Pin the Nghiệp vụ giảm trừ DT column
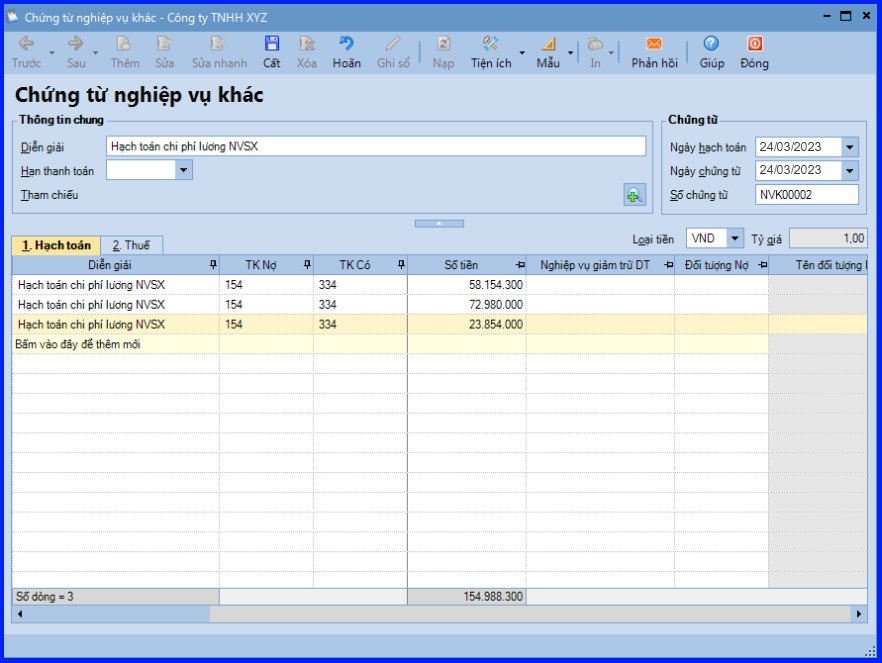Screen dimensions: 882x663 pos(668,265)
